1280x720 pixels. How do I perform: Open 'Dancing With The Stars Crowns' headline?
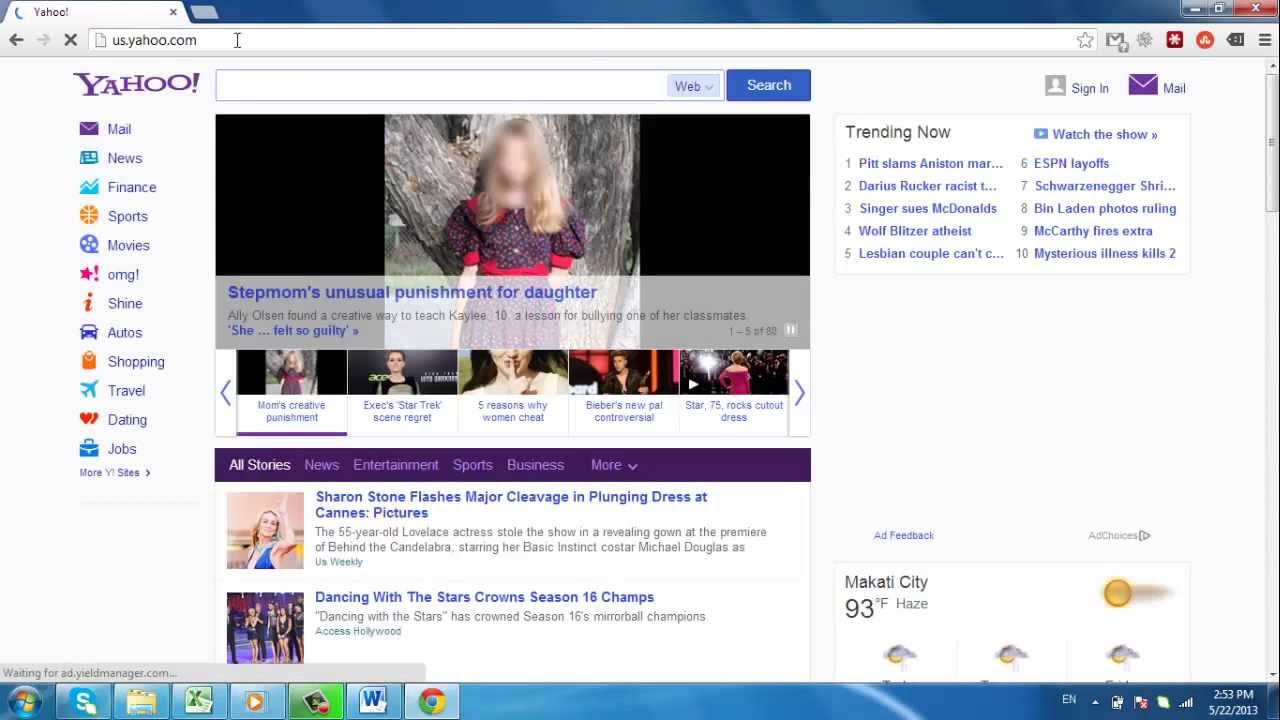[x=485, y=597]
